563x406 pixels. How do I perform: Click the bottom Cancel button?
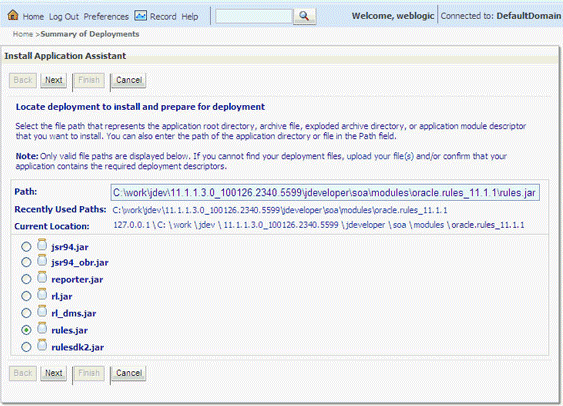click(x=129, y=373)
